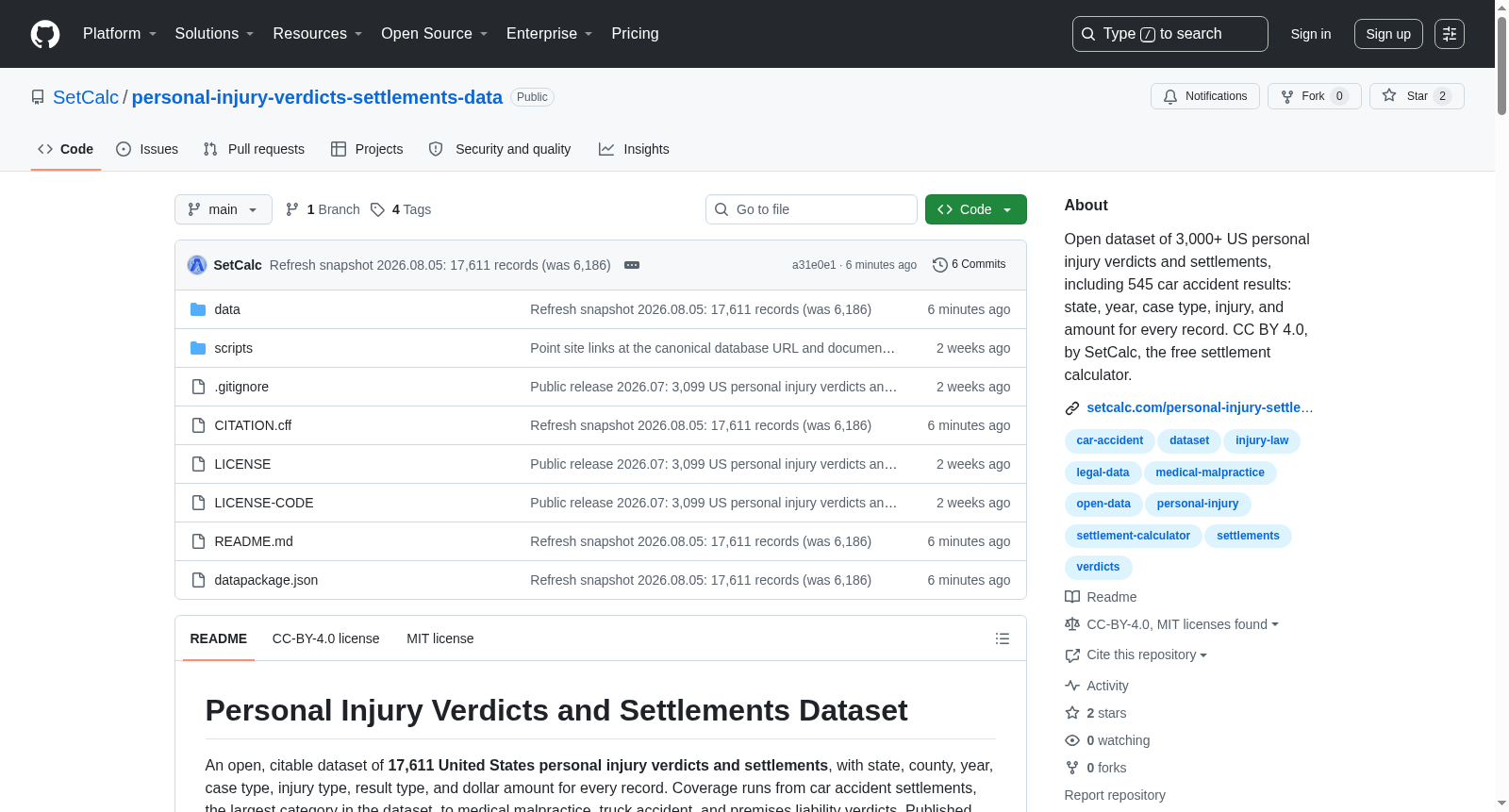View the 4 Tags list

coord(401,209)
